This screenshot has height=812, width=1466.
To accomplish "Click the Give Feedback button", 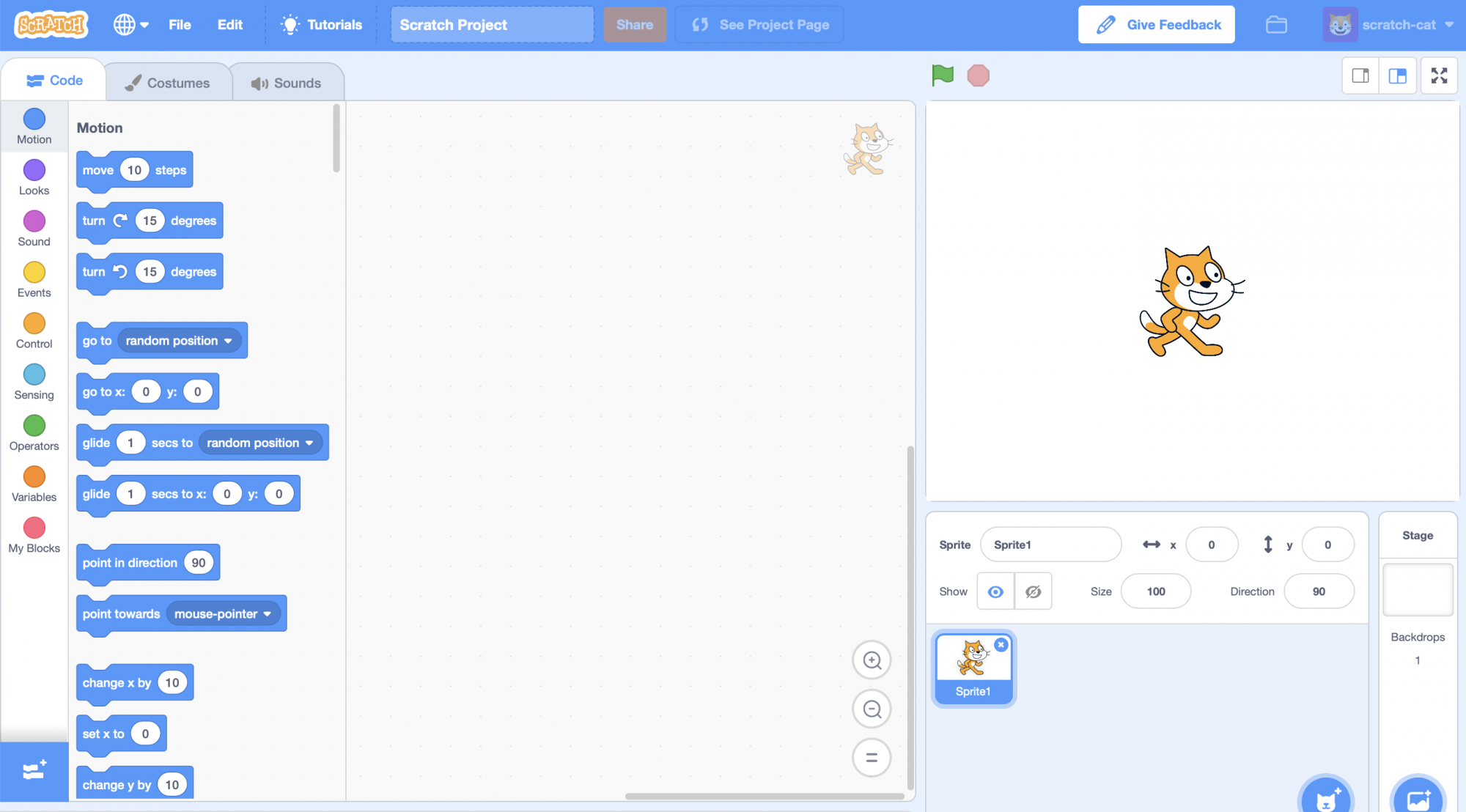I will click(x=1157, y=25).
